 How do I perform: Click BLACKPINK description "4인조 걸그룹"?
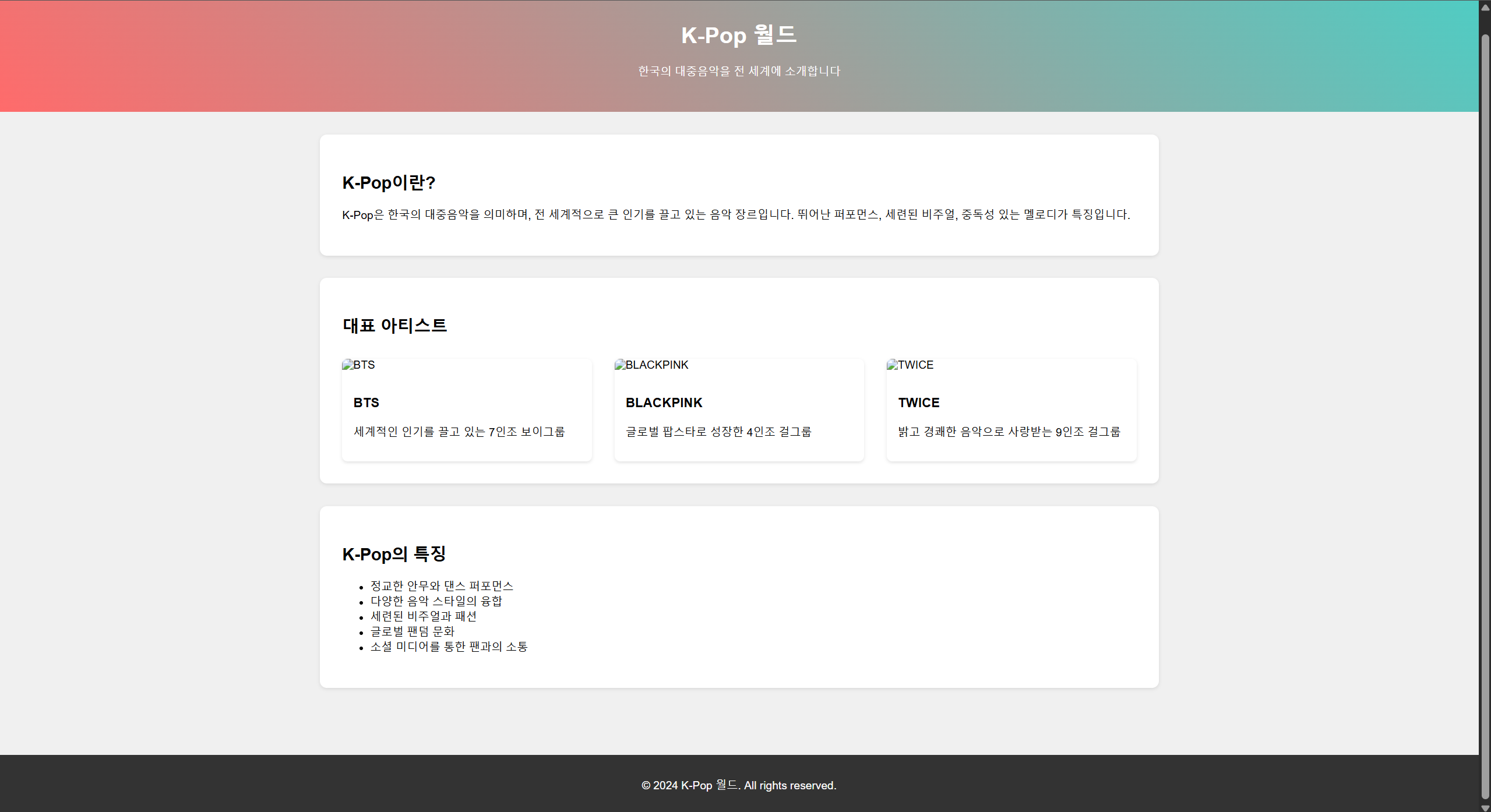click(778, 432)
